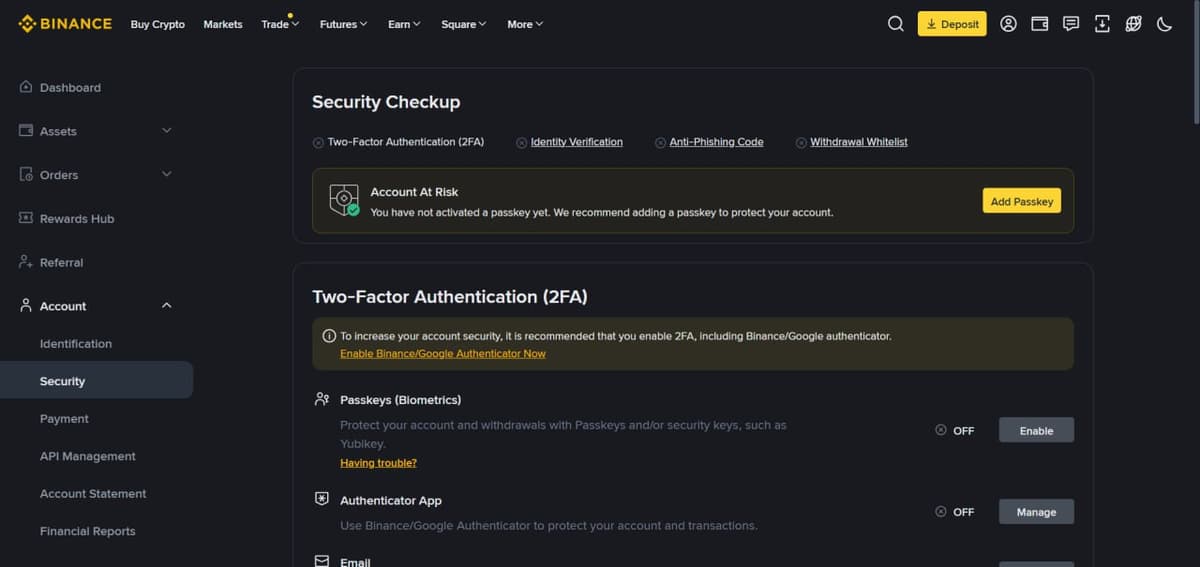Open Payment settings in sidebar
Viewport: 1200px width, 567px height.
tap(64, 418)
